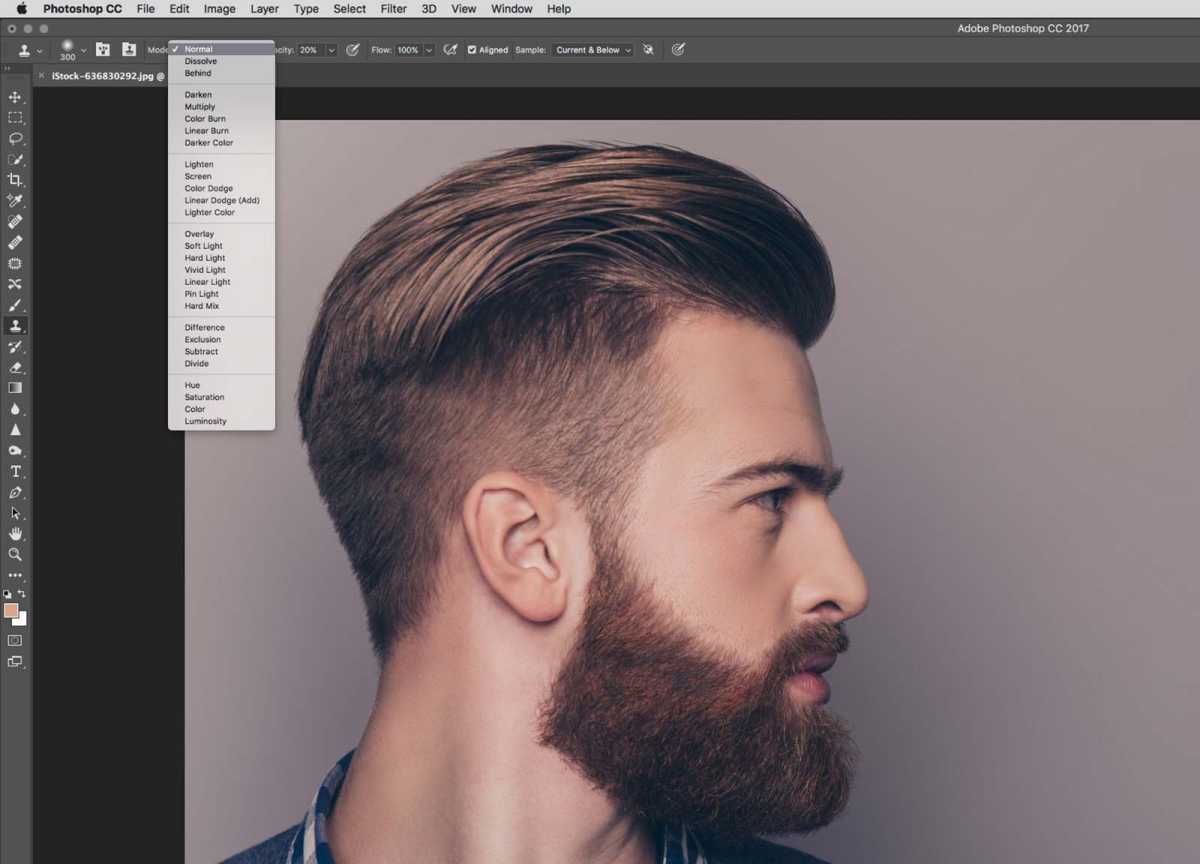Viewport: 1200px width, 864px height.
Task: Choose Lighten blend mode
Action: click(222, 164)
